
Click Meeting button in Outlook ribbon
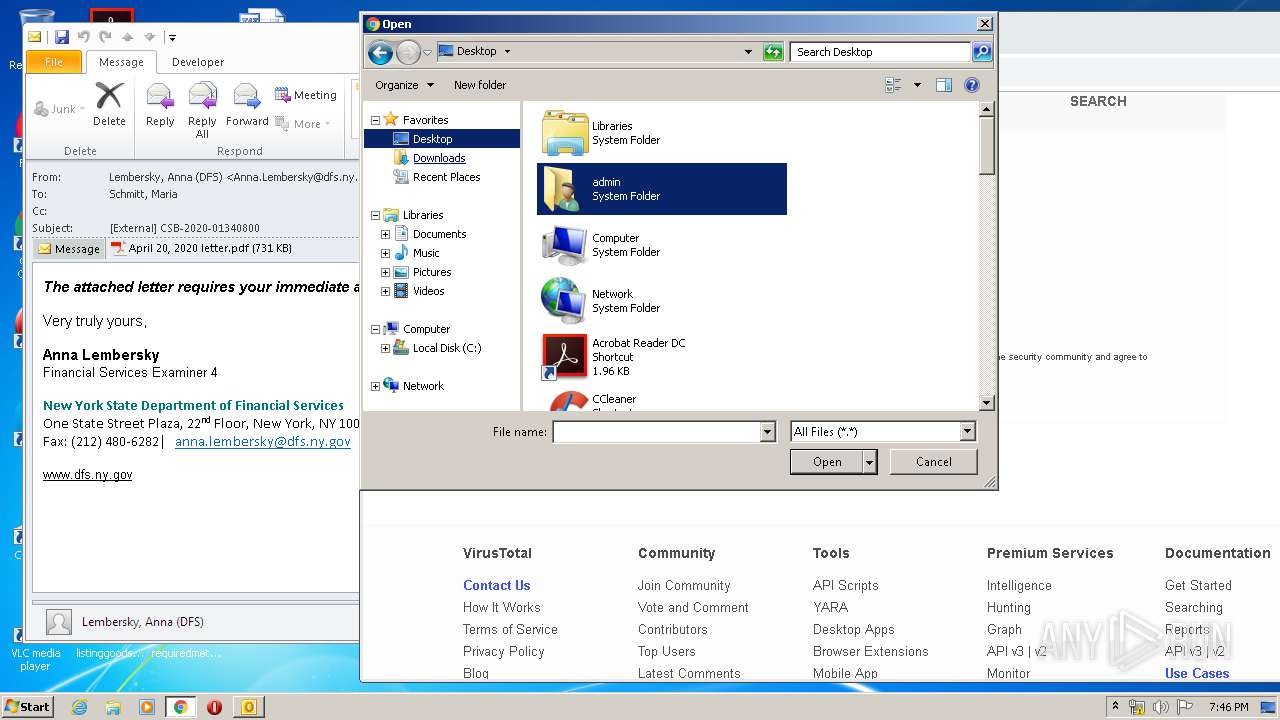click(306, 95)
